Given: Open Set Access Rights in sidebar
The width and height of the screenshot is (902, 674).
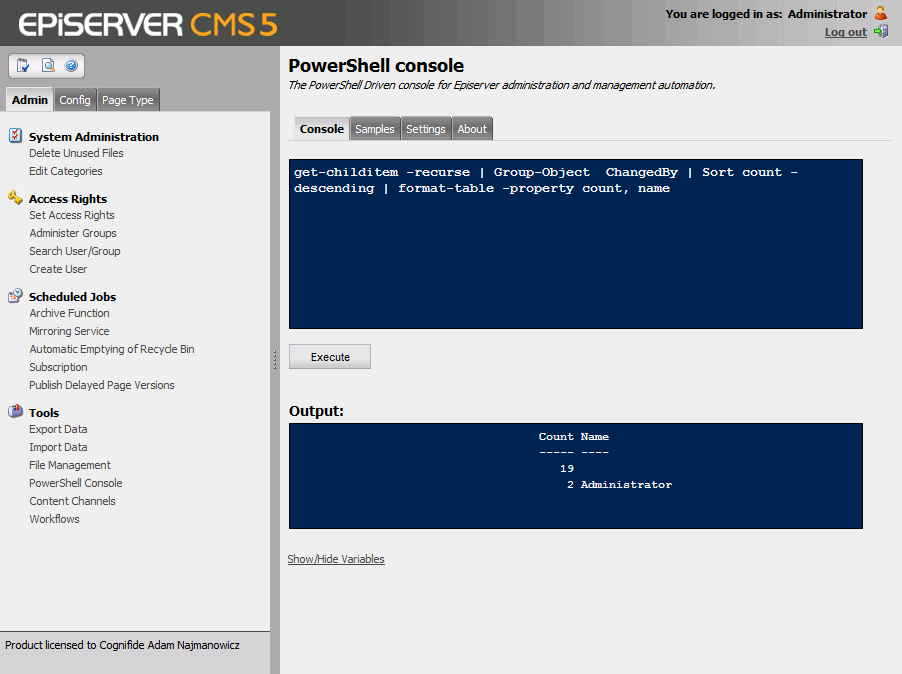Looking at the screenshot, I should [72, 215].
